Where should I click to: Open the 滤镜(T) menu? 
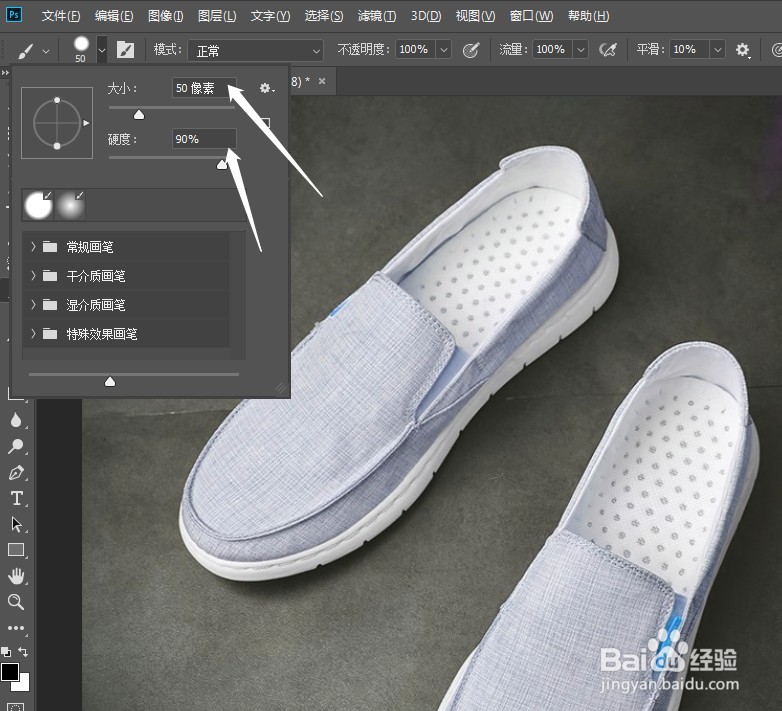(x=377, y=16)
